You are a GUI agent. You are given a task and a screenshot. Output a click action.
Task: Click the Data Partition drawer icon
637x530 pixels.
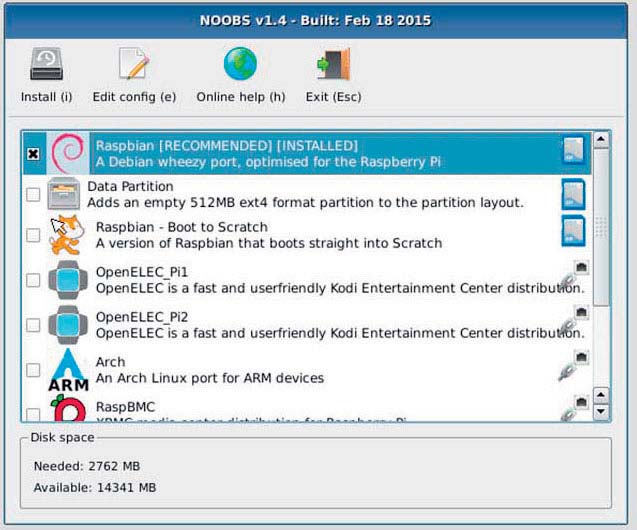coord(63,194)
